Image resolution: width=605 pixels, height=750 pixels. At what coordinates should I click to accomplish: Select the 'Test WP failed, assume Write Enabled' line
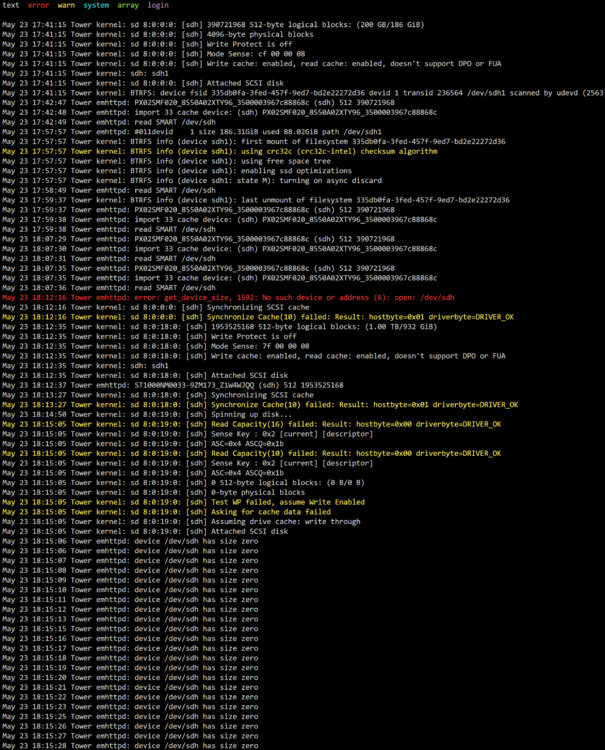tap(183, 502)
